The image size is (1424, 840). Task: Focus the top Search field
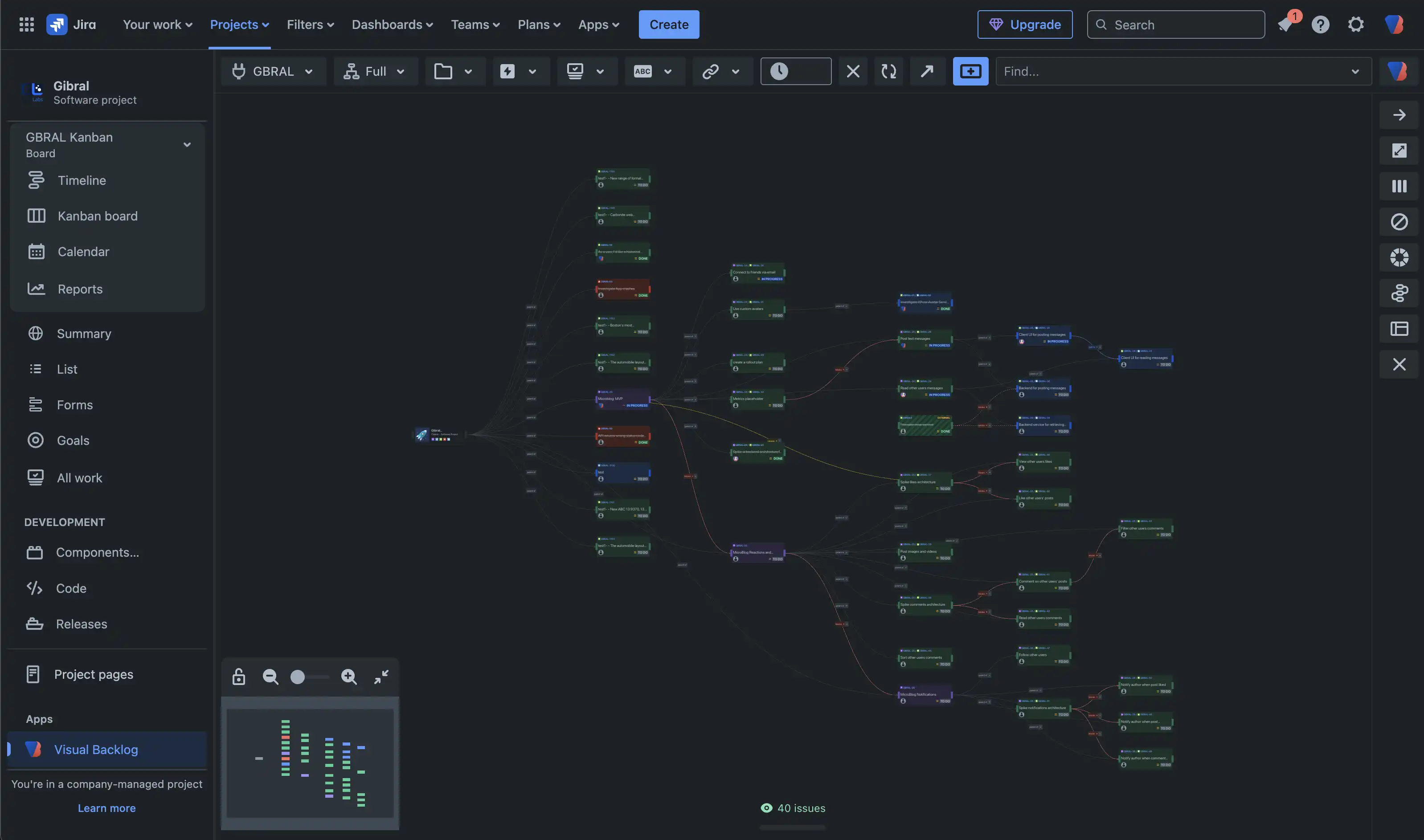(1175, 24)
